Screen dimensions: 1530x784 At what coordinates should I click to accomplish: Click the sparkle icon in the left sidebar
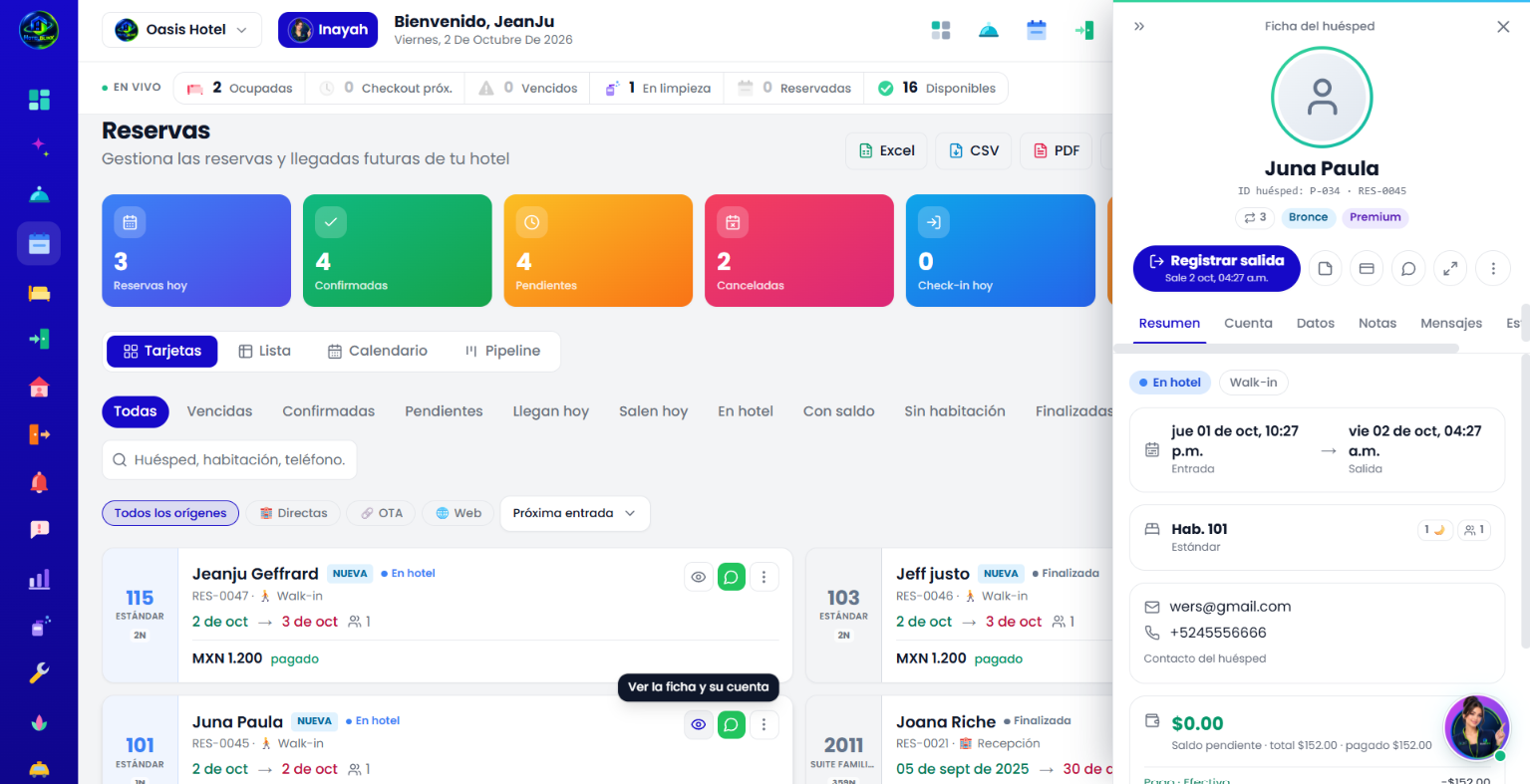pos(39,146)
